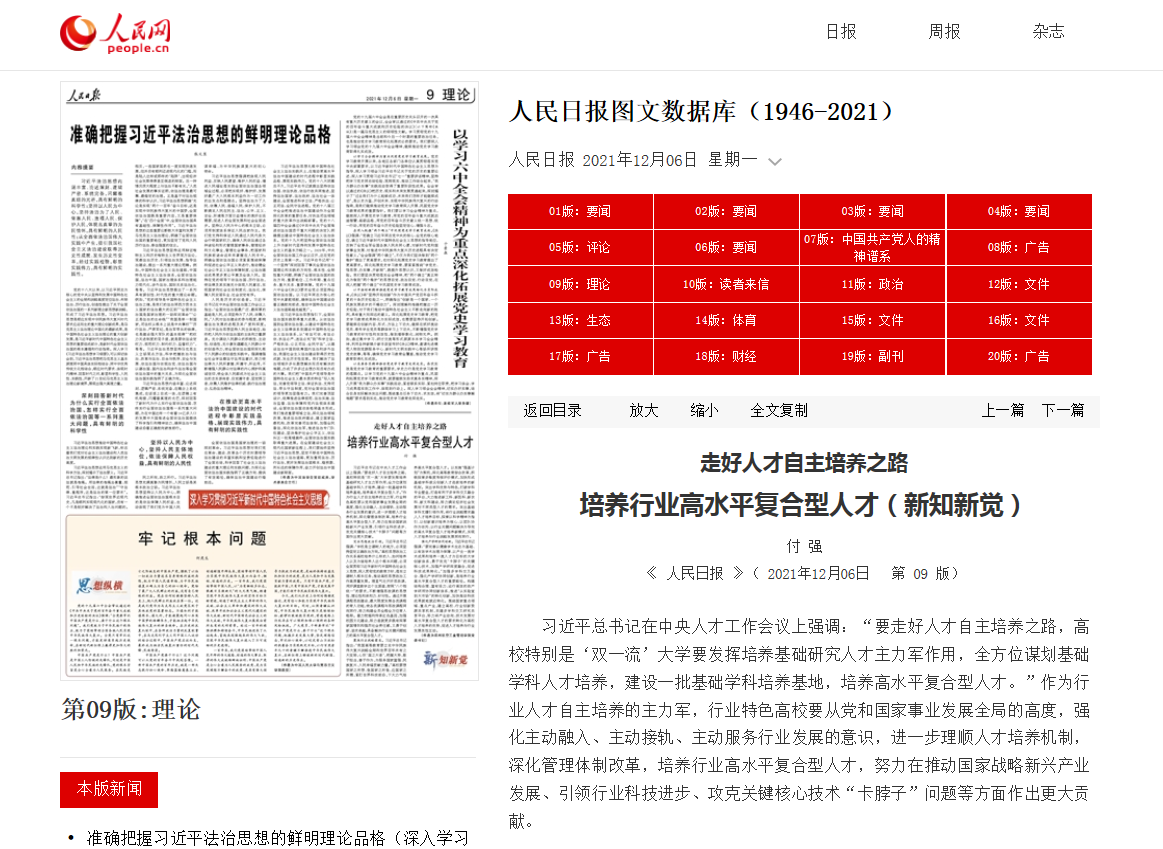Expand the date dropdown chevron

774,161
